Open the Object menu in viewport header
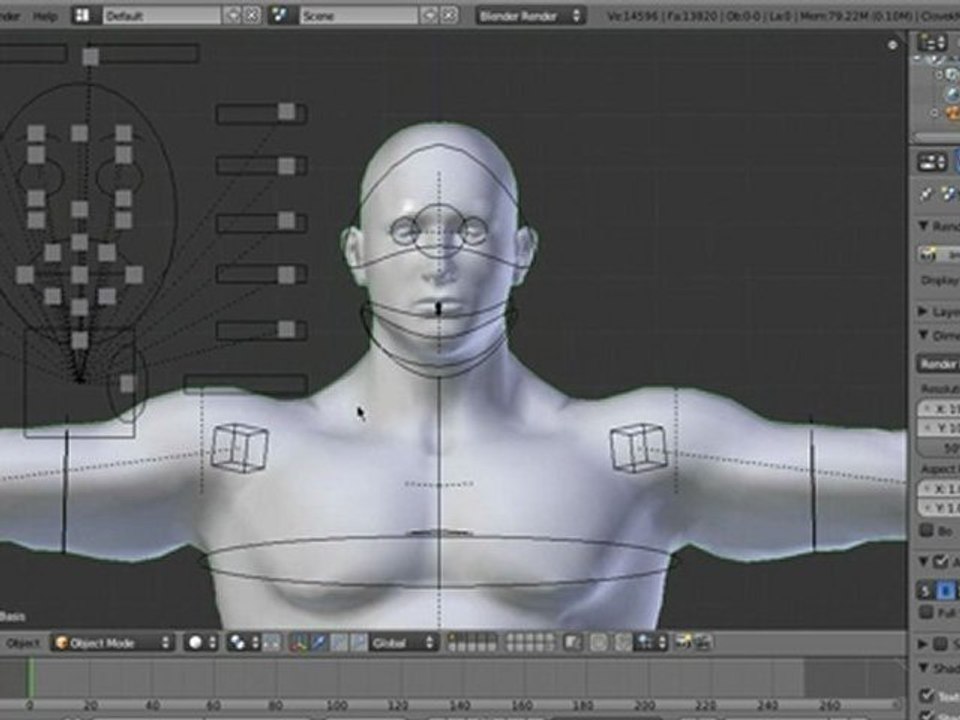This screenshot has height=720, width=960. tap(22, 643)
